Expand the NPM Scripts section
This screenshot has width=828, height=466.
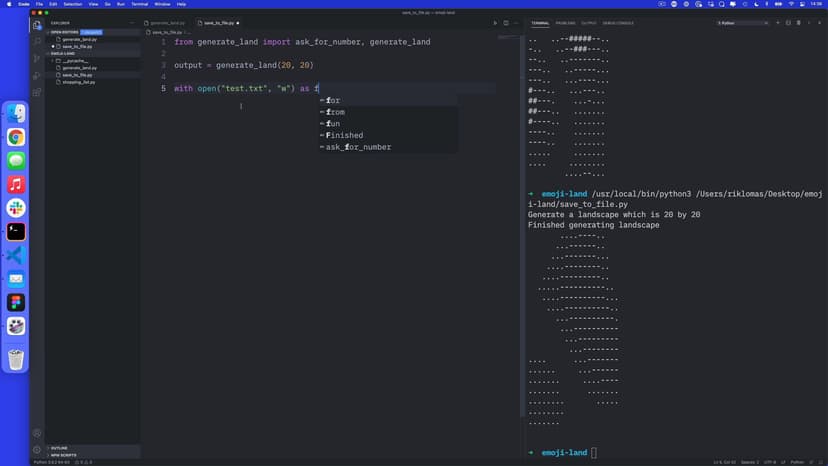click(62, 455)
